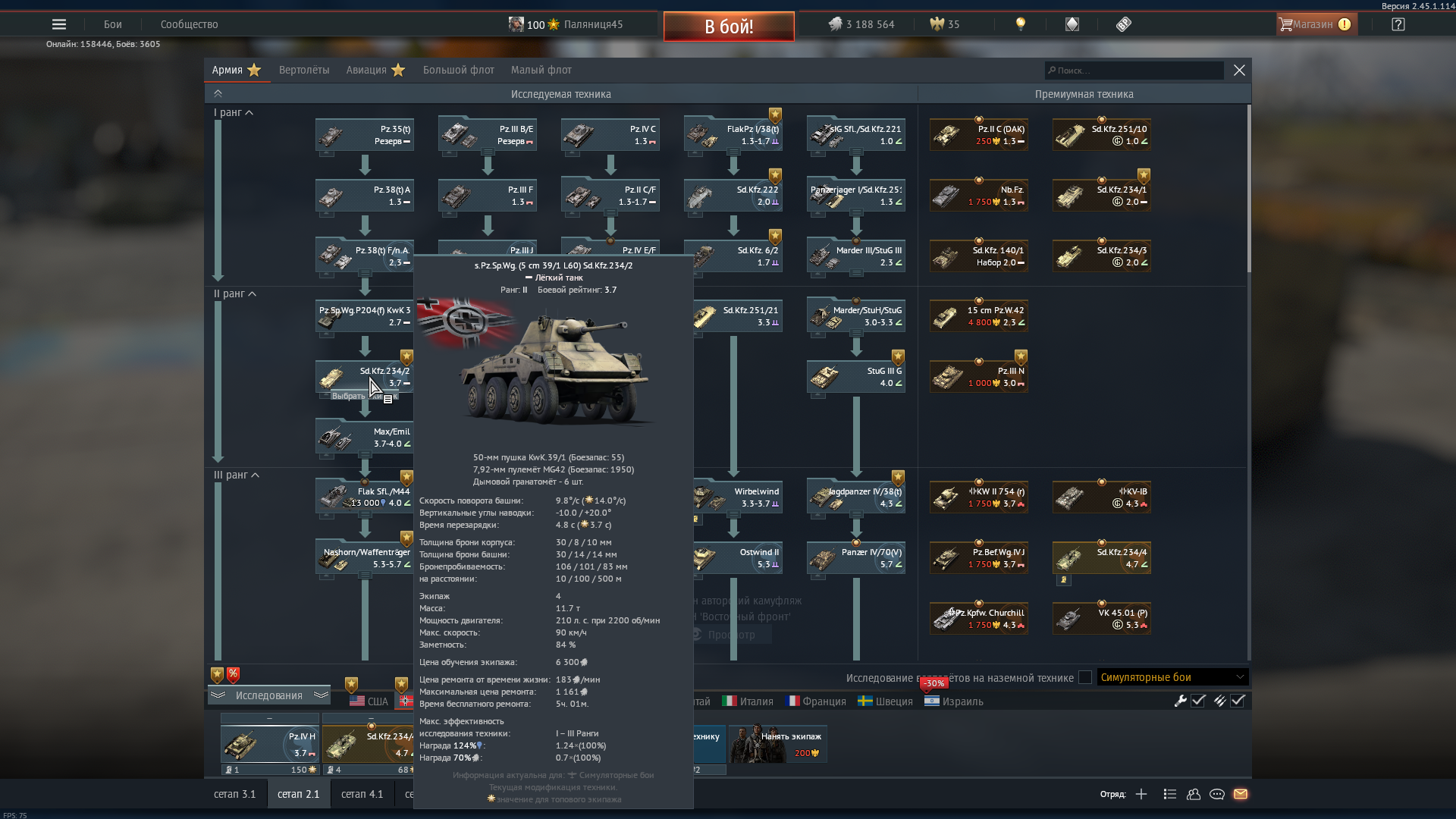Click the lightbulb hints icon
The image size is (1456, 819).
(1021, 24)
